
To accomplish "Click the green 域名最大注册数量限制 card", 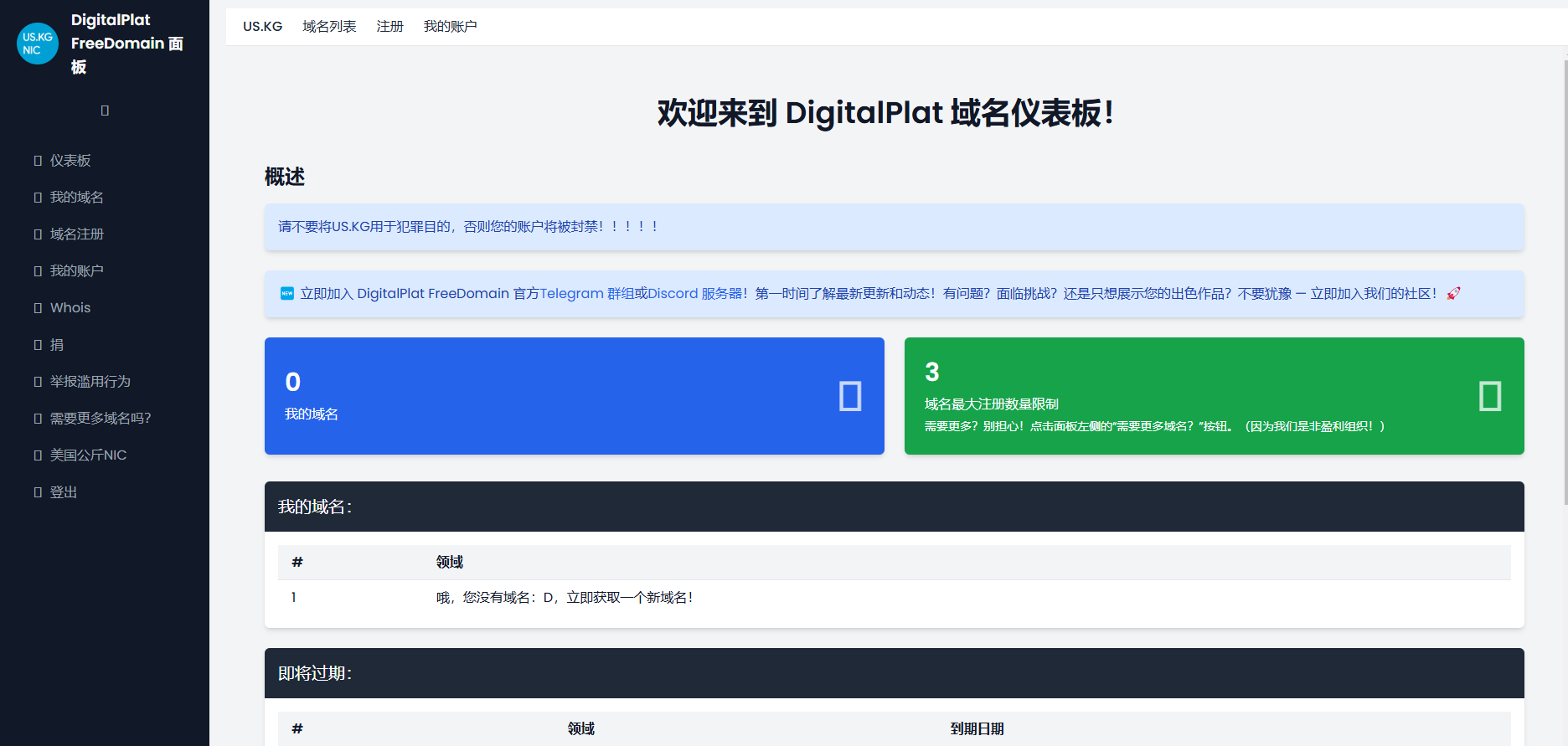I will point(1215,396).
